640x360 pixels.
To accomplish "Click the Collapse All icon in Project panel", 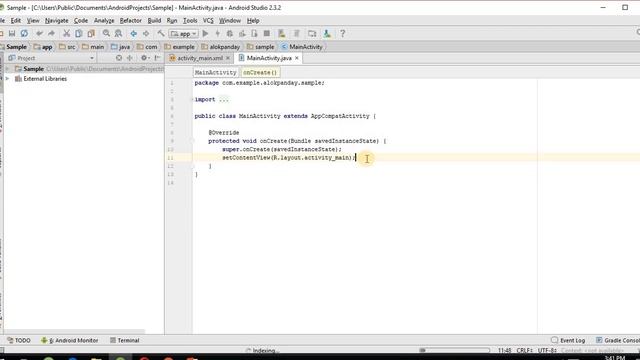I will point(130,58).
